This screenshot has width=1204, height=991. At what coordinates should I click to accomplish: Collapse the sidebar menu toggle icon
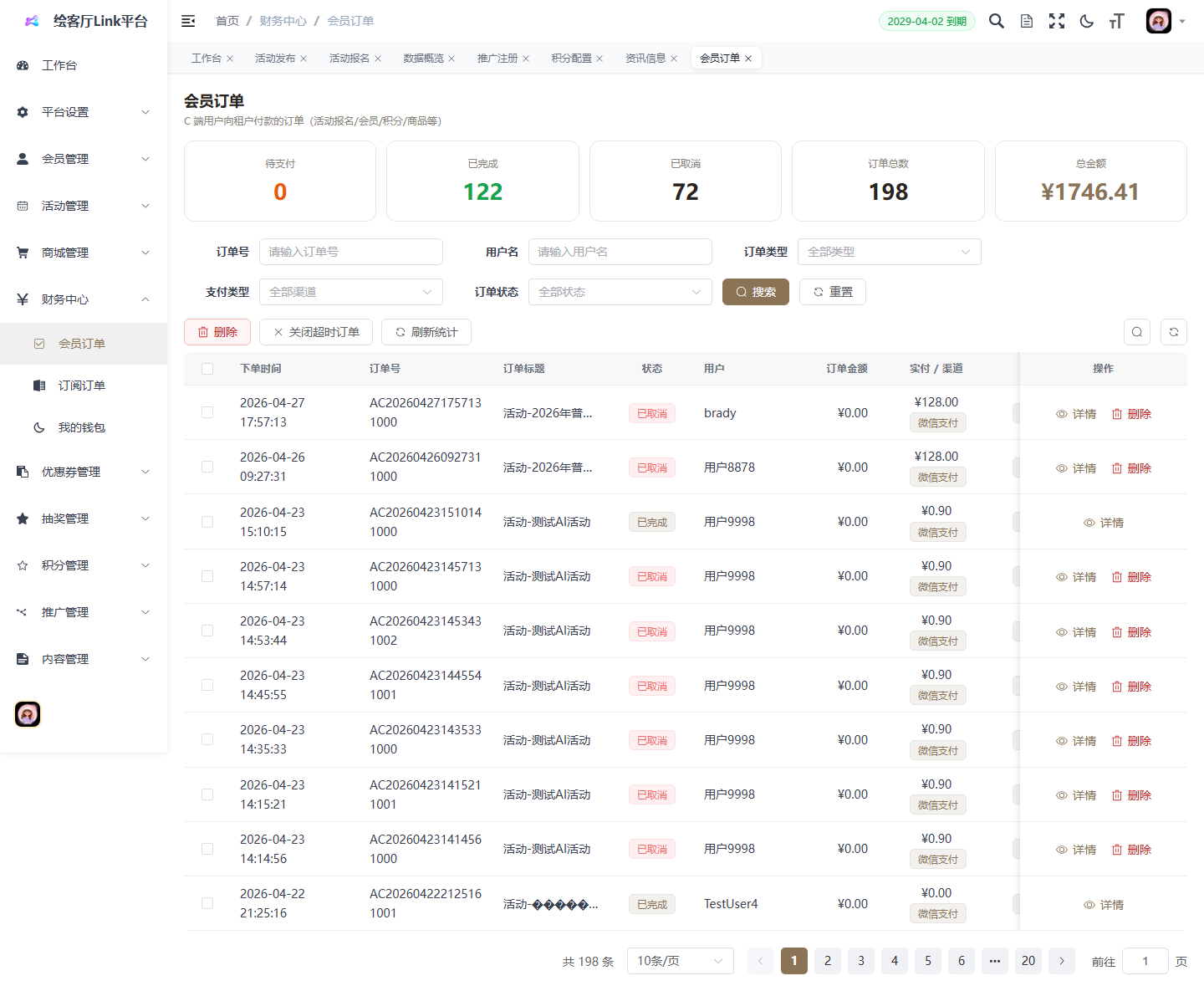click(x=188, y=21)
